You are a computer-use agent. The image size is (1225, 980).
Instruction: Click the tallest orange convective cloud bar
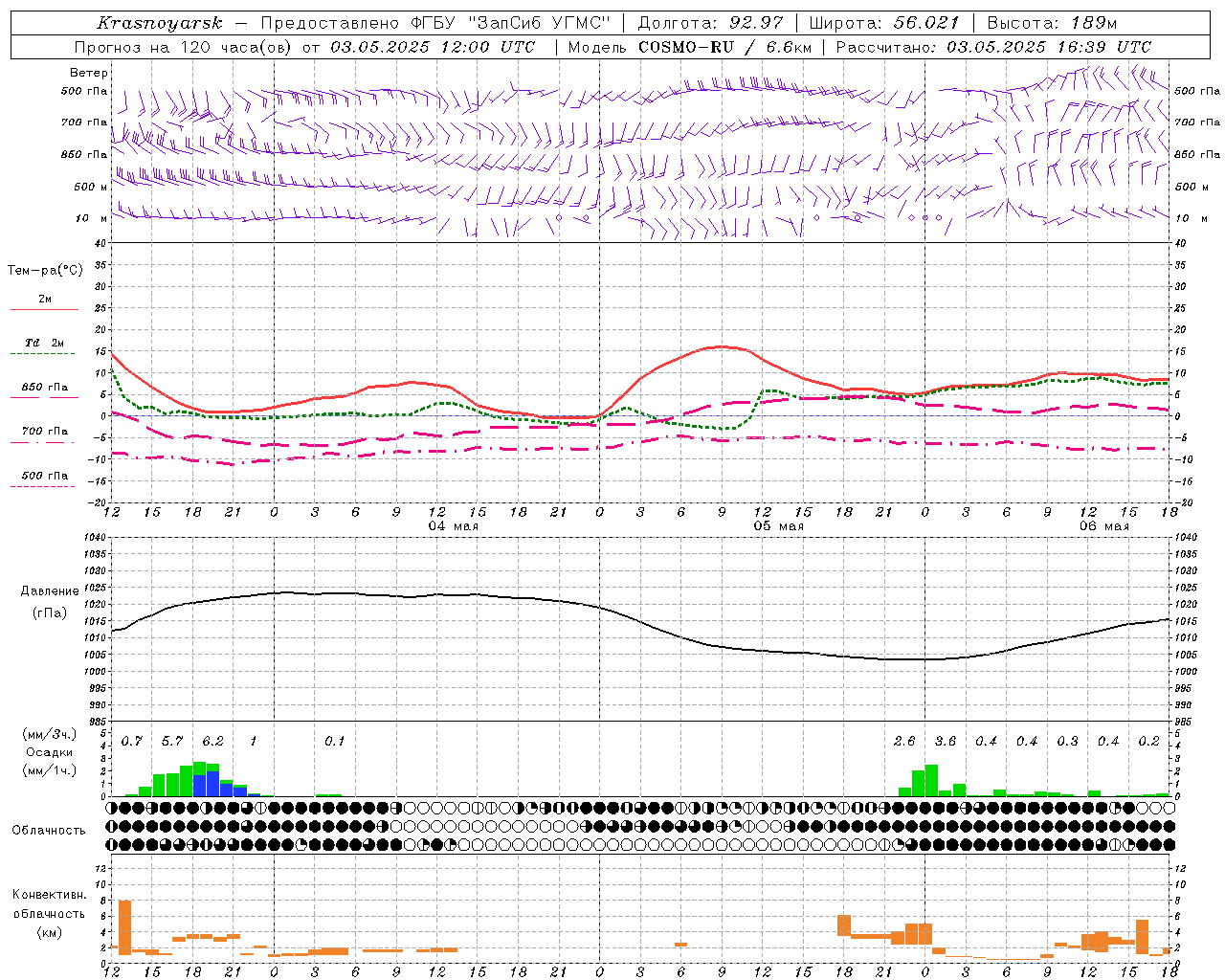coord(124,926)
